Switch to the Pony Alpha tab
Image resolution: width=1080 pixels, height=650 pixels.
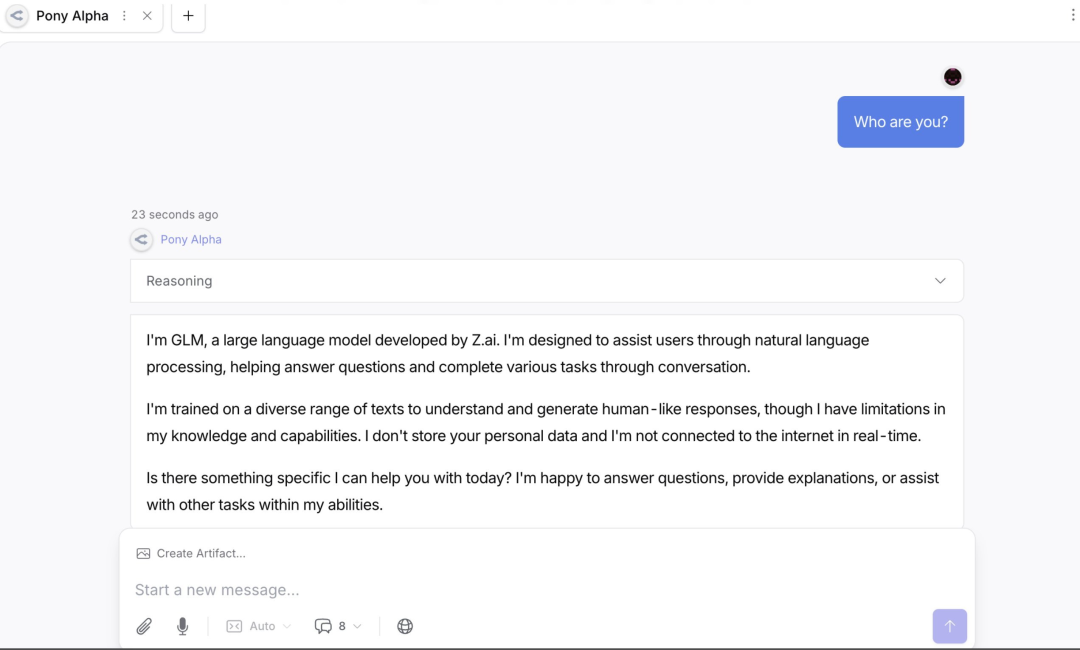72,16
